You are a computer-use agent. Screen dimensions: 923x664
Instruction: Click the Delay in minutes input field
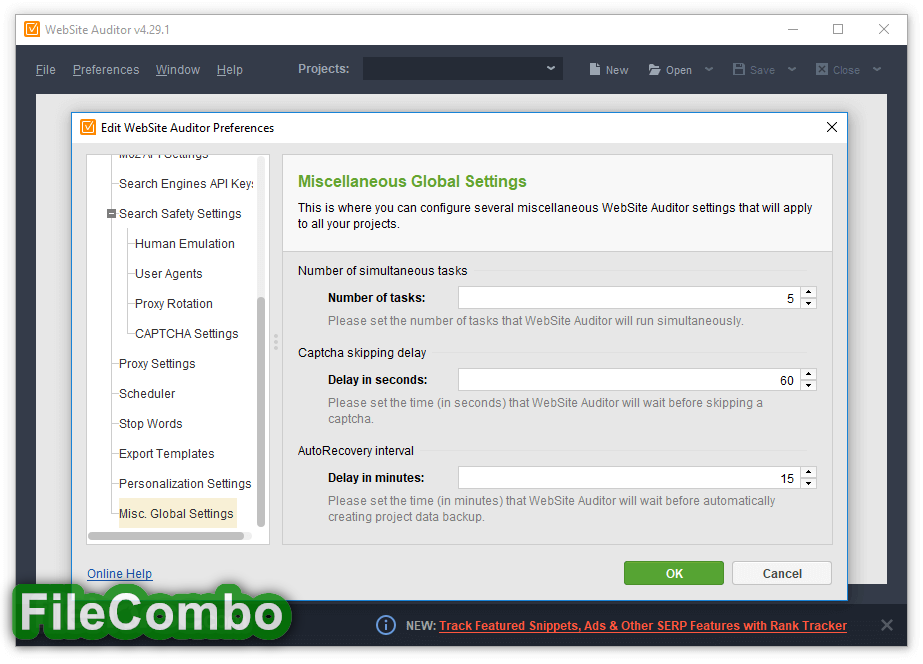pyautogui.click(x=629, y=478)
